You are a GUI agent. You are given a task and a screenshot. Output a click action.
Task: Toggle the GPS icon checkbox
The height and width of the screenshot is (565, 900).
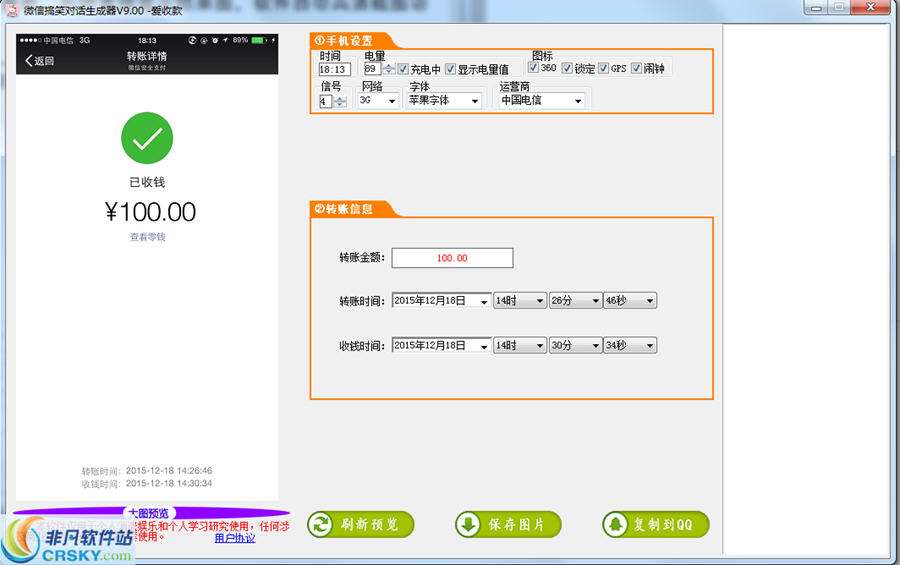coord(603,68)
